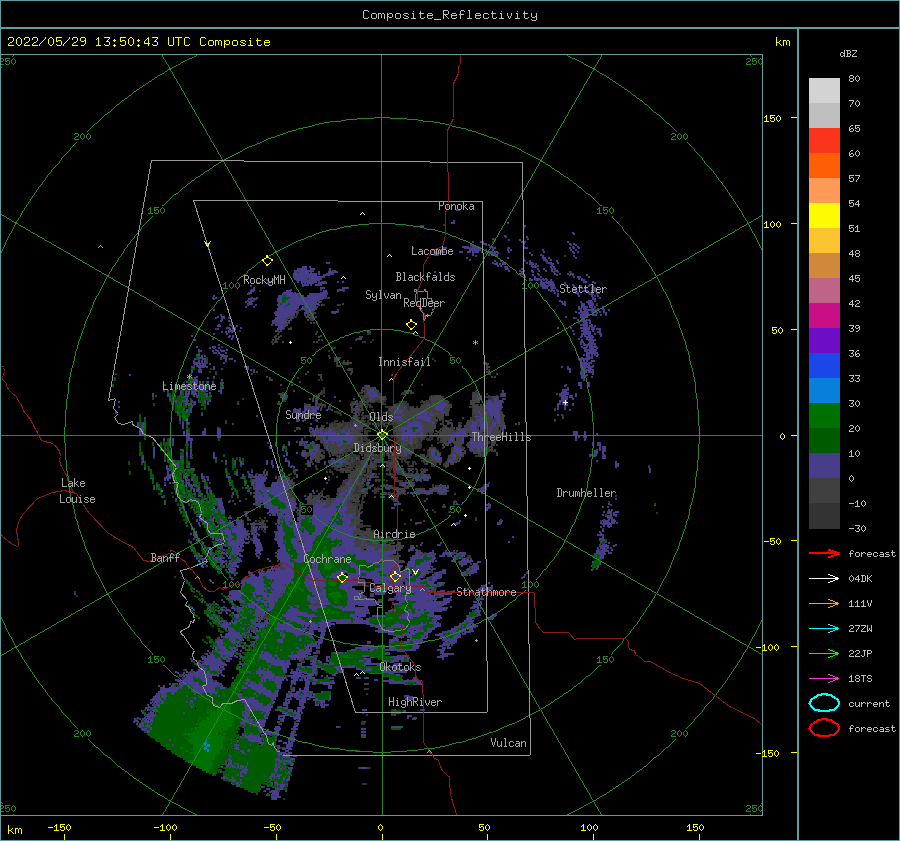Click the Ponoka label
Viewport: 900px width, 841px height.
coord(456,206)
